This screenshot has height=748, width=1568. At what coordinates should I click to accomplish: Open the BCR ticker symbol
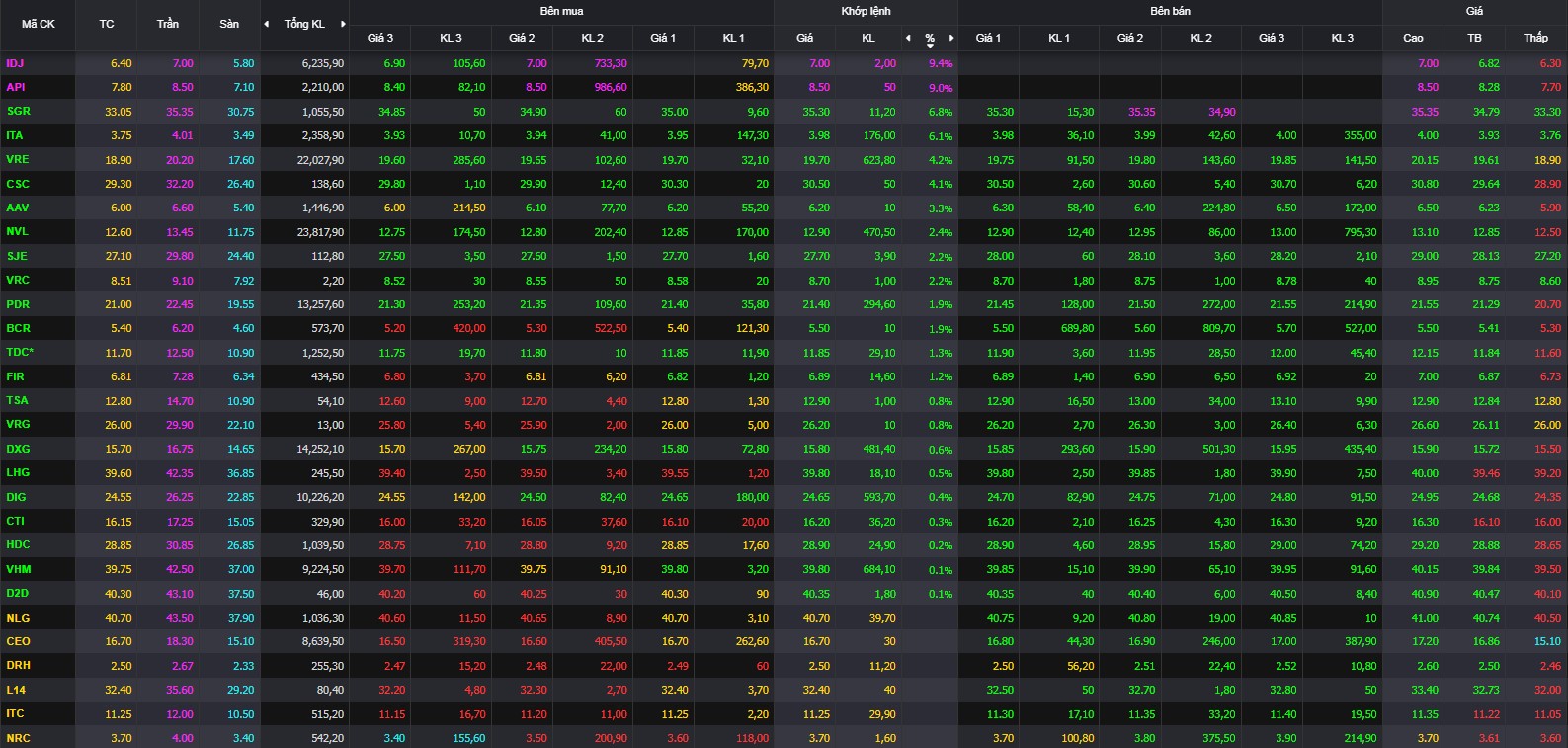coord(18,328)
